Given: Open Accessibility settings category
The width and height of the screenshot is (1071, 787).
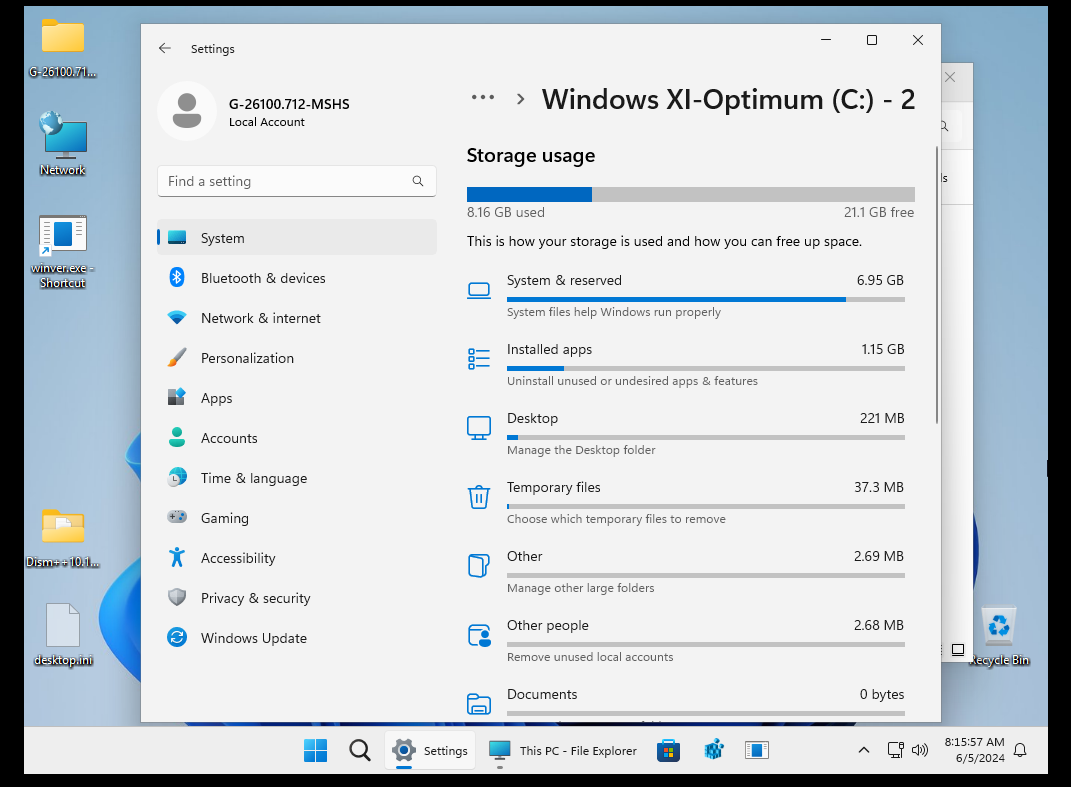Looking at the screenshot, I should pyautogui.click(x=296, y=558).
